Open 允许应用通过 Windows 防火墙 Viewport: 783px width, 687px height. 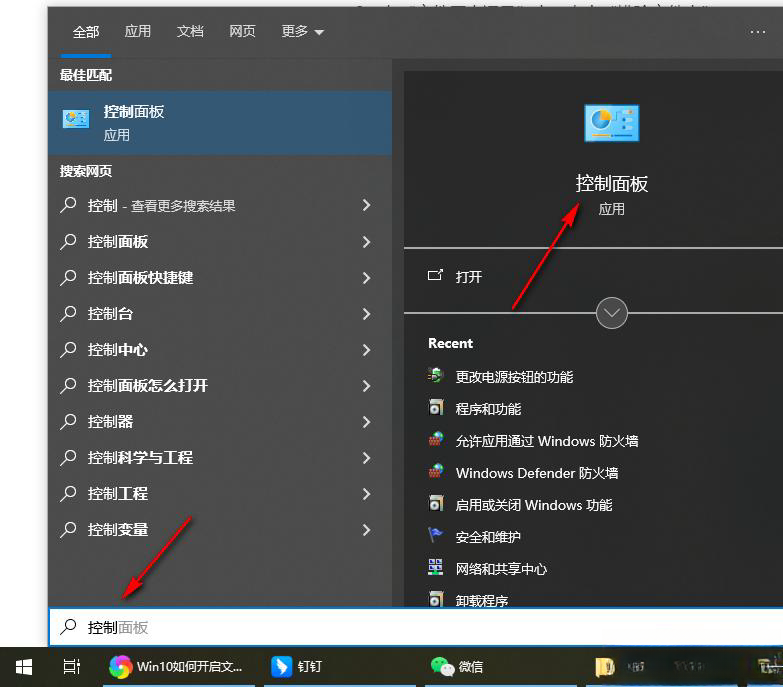(547, 441)
